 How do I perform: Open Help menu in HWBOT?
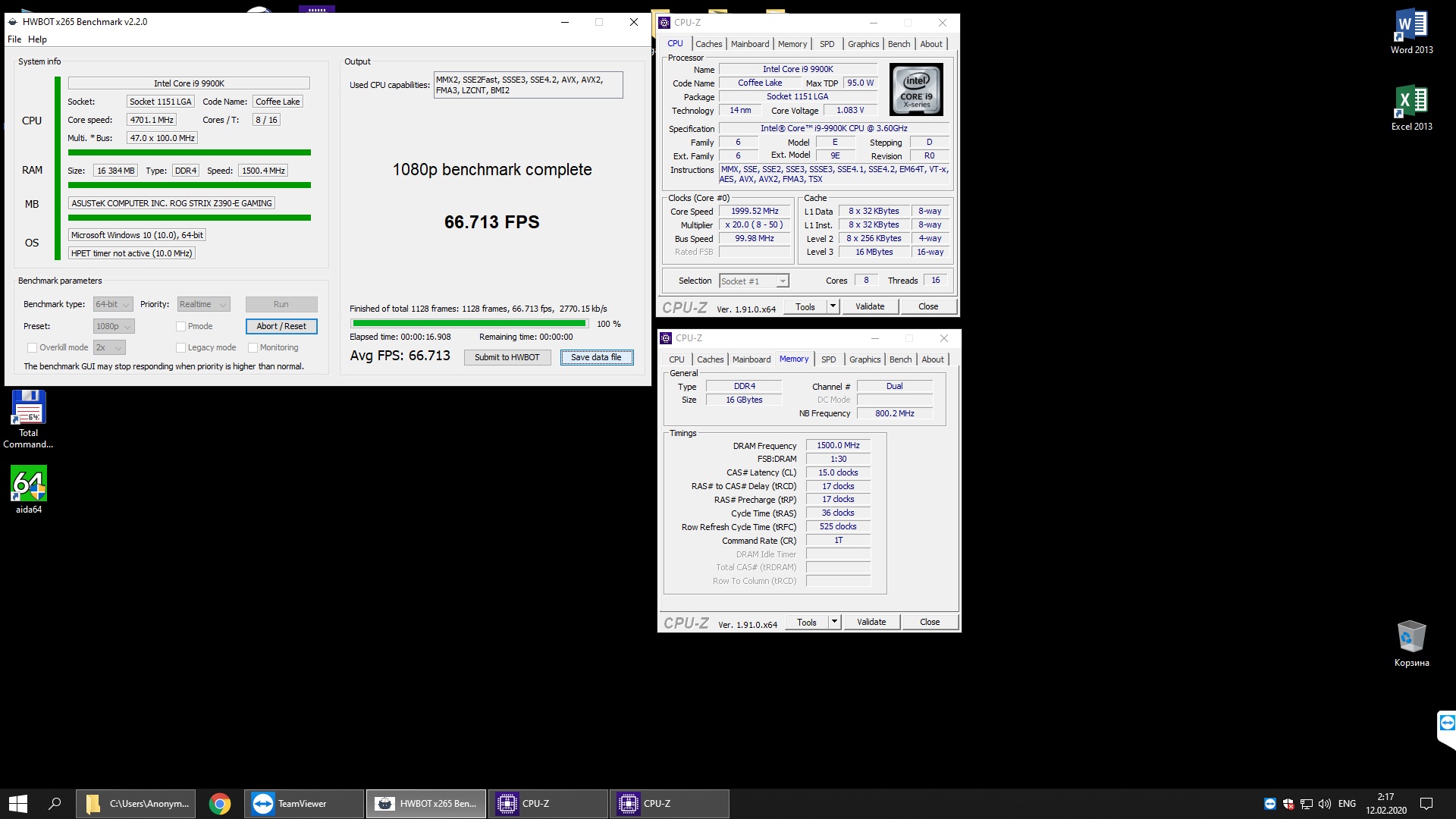pyautogui.click(x=37, y=39)
